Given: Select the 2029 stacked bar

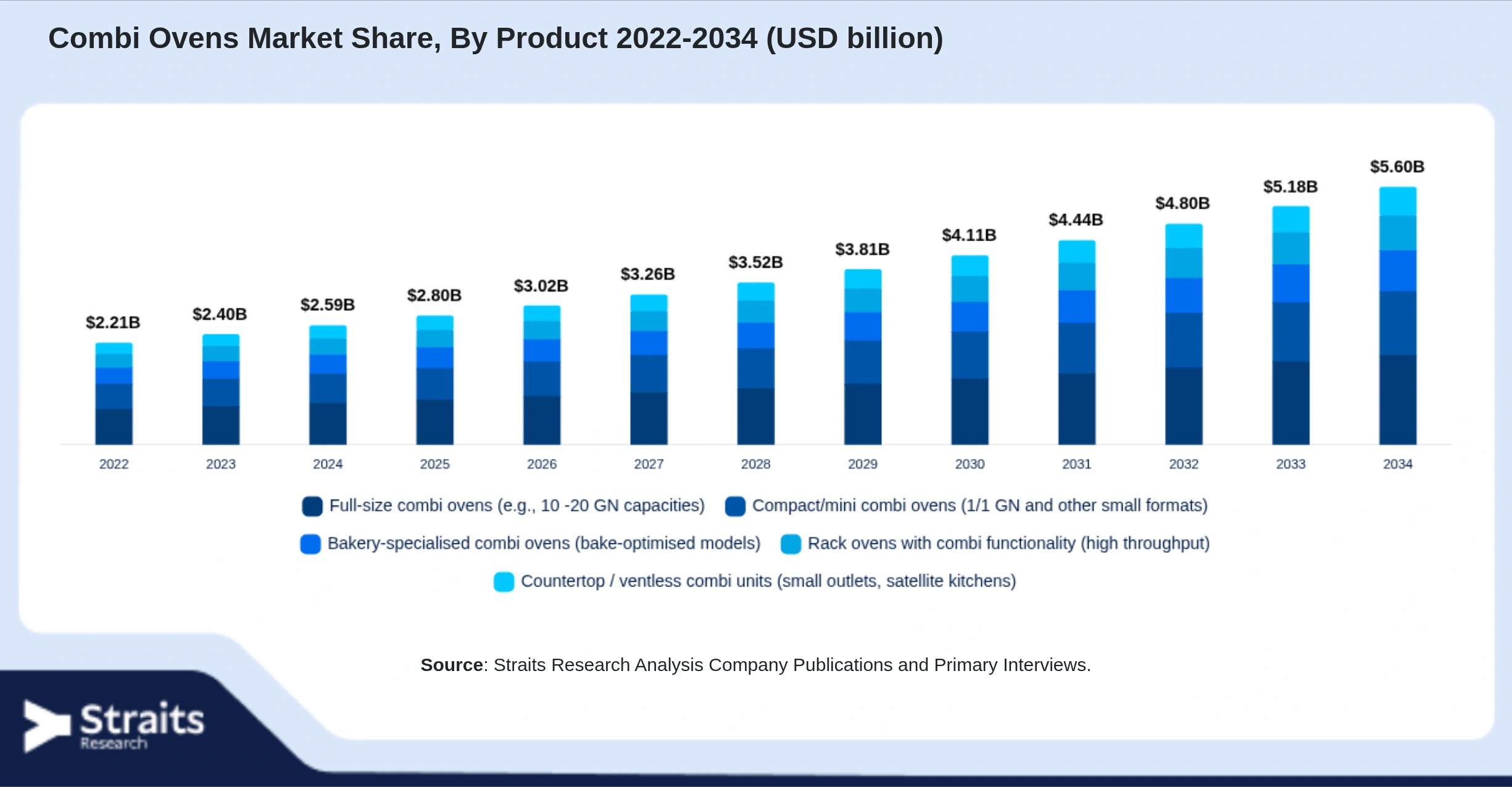Looking at the screenshot, I should (863, 357).
